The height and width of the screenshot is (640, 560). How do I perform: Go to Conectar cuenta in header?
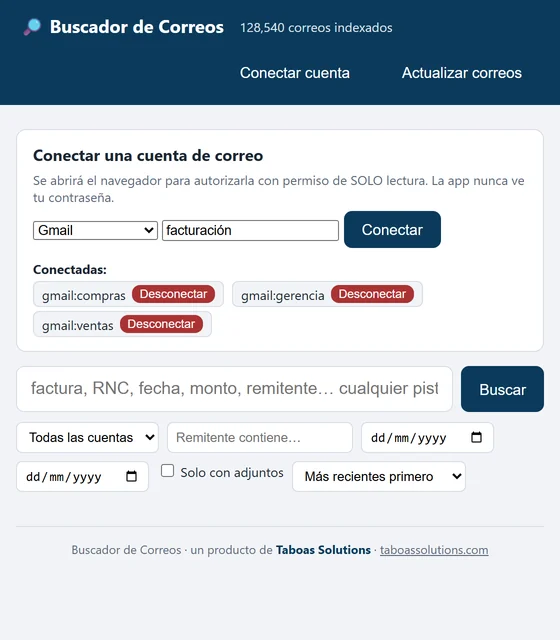[295, 73]
